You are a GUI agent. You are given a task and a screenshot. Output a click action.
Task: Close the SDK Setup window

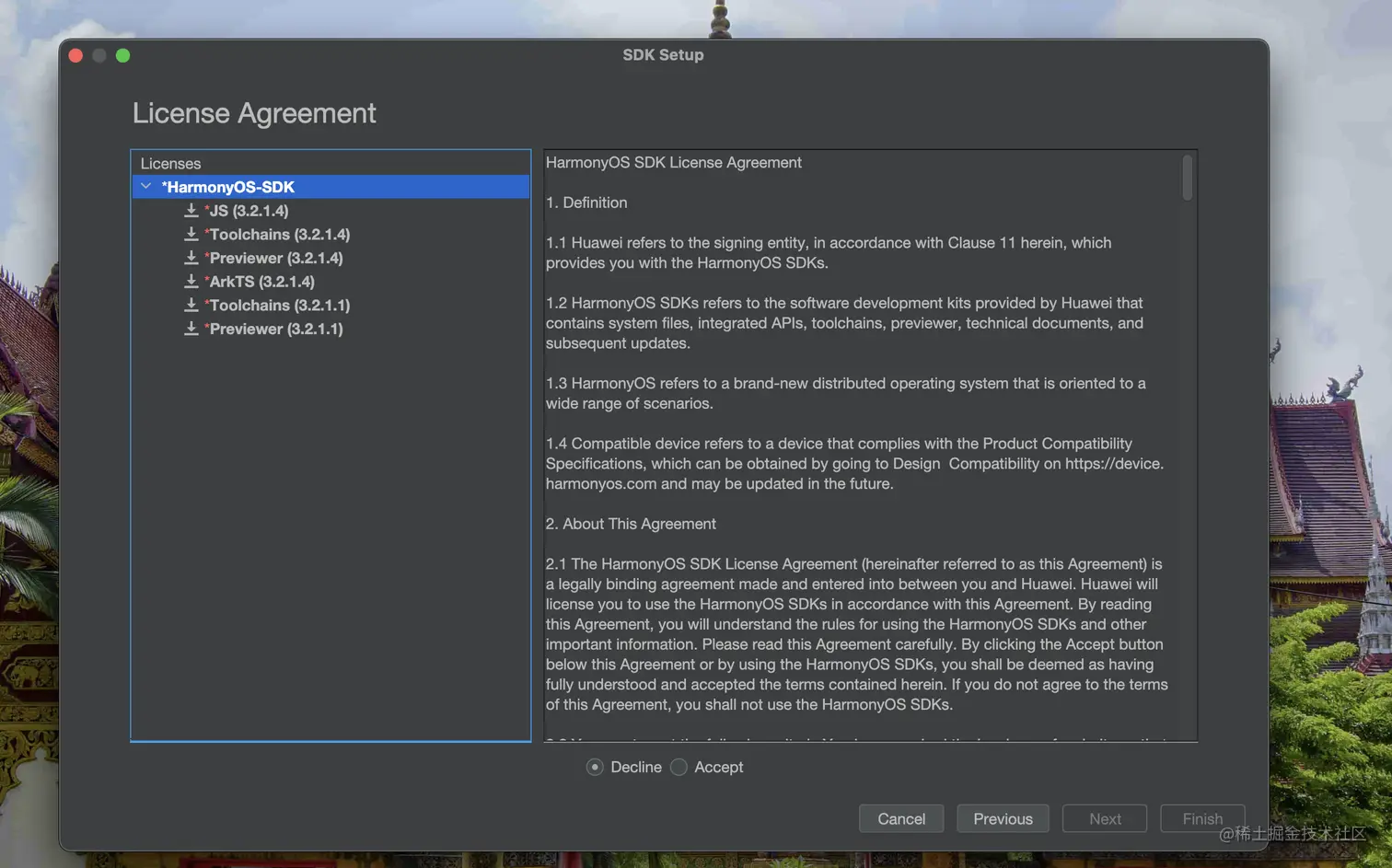coord(75,55)
